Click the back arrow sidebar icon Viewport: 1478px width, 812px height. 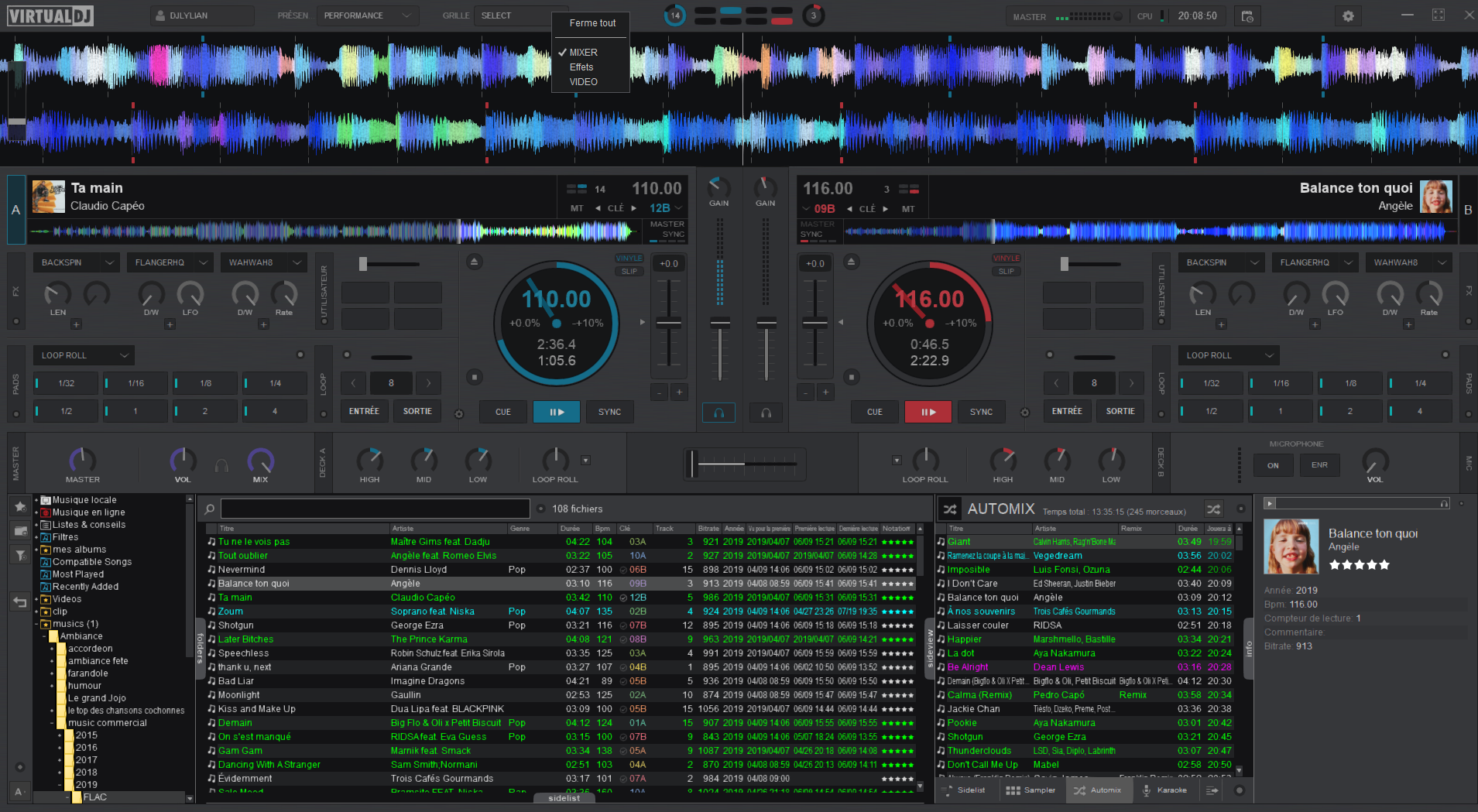pos(20,601)
